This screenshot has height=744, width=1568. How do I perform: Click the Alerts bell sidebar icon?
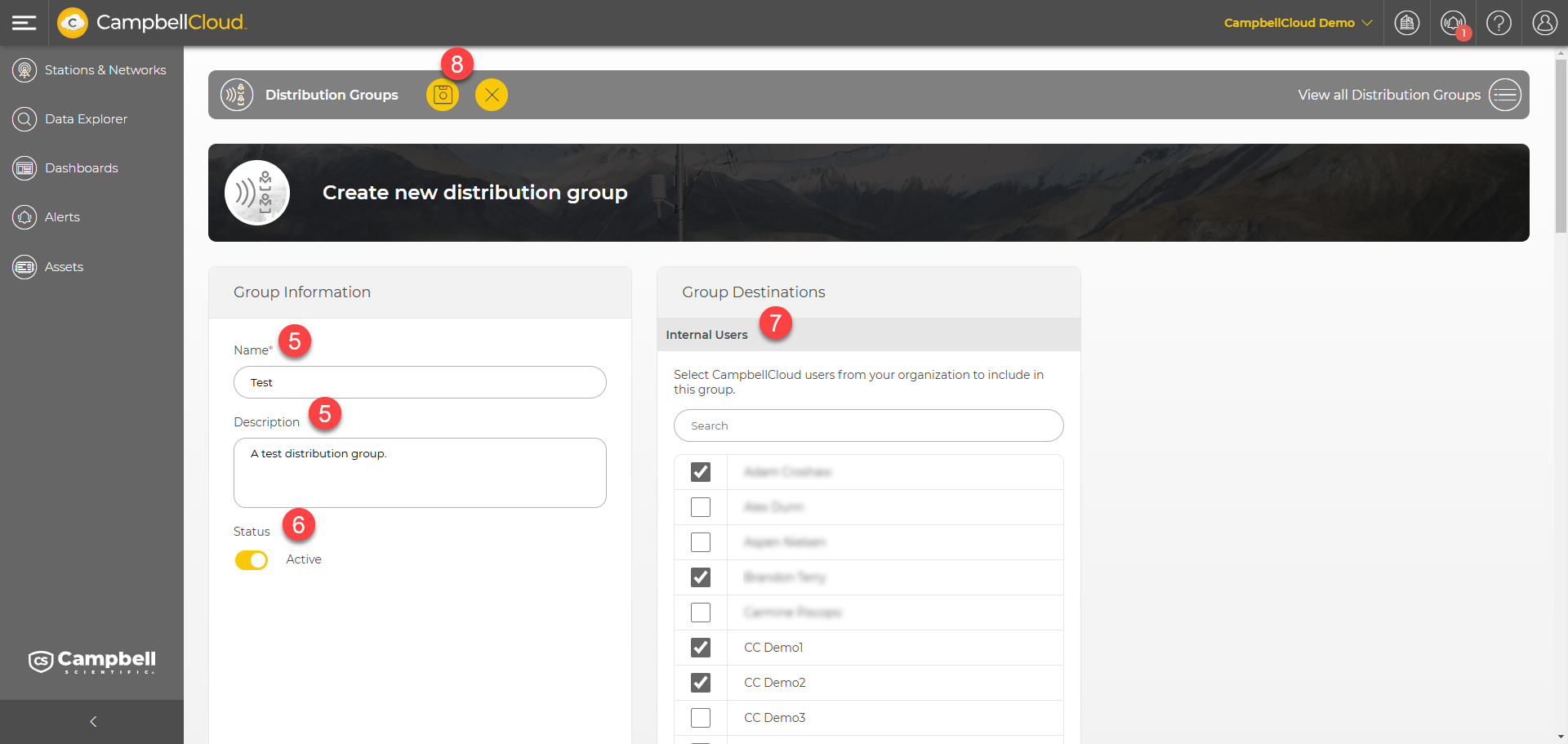point(24,217)
